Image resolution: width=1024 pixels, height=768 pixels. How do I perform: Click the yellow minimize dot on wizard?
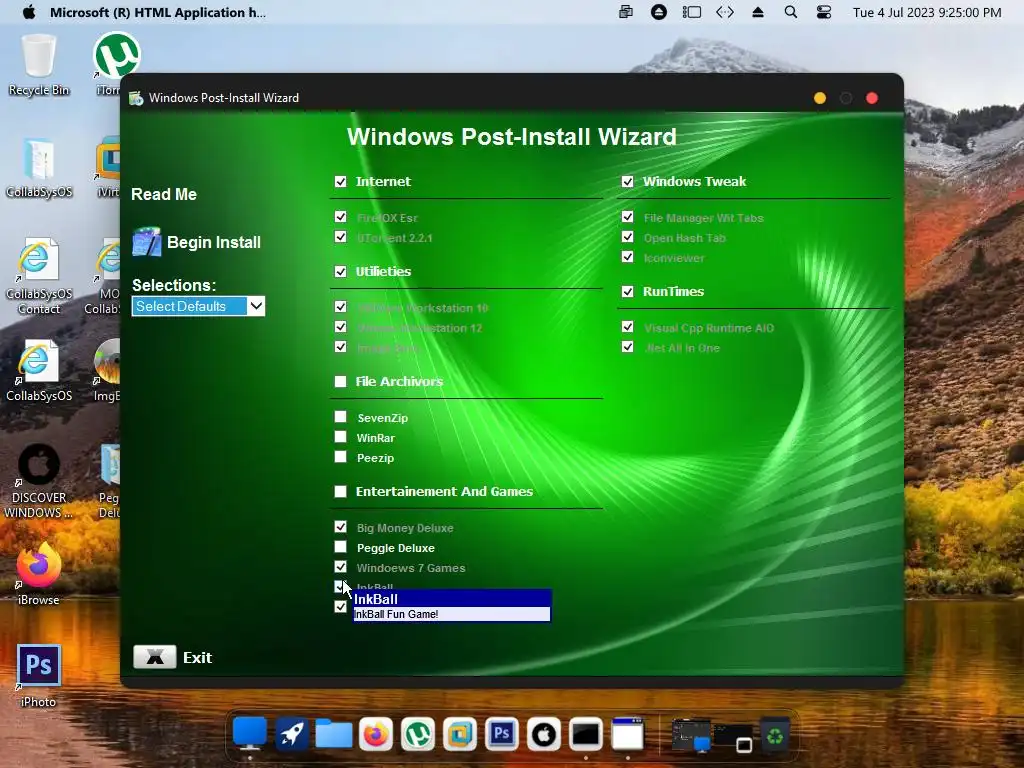pos(820,98)
